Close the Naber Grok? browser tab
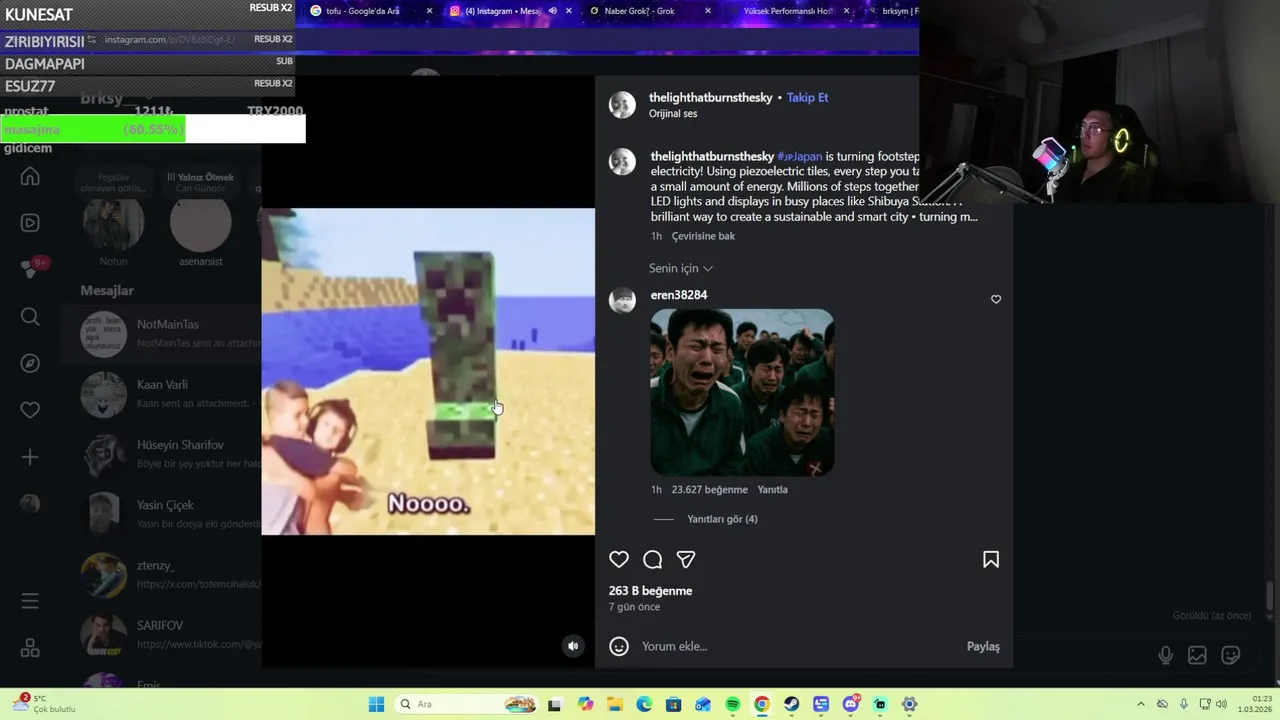 [x=708, y=11]
